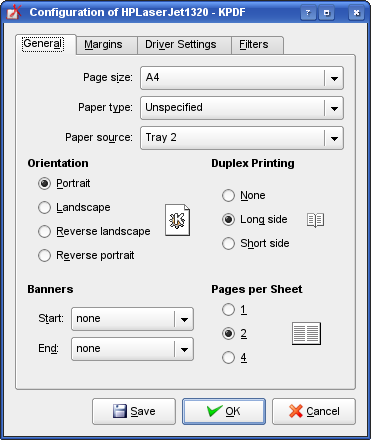Set pages per sheet to 4
The image size is (371, 440).
pos(234,358)
